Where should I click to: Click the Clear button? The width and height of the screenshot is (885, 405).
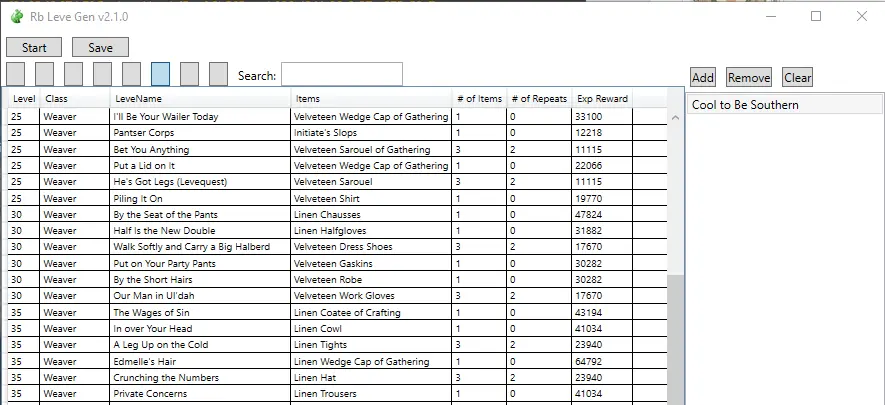[x=798, y=77]
